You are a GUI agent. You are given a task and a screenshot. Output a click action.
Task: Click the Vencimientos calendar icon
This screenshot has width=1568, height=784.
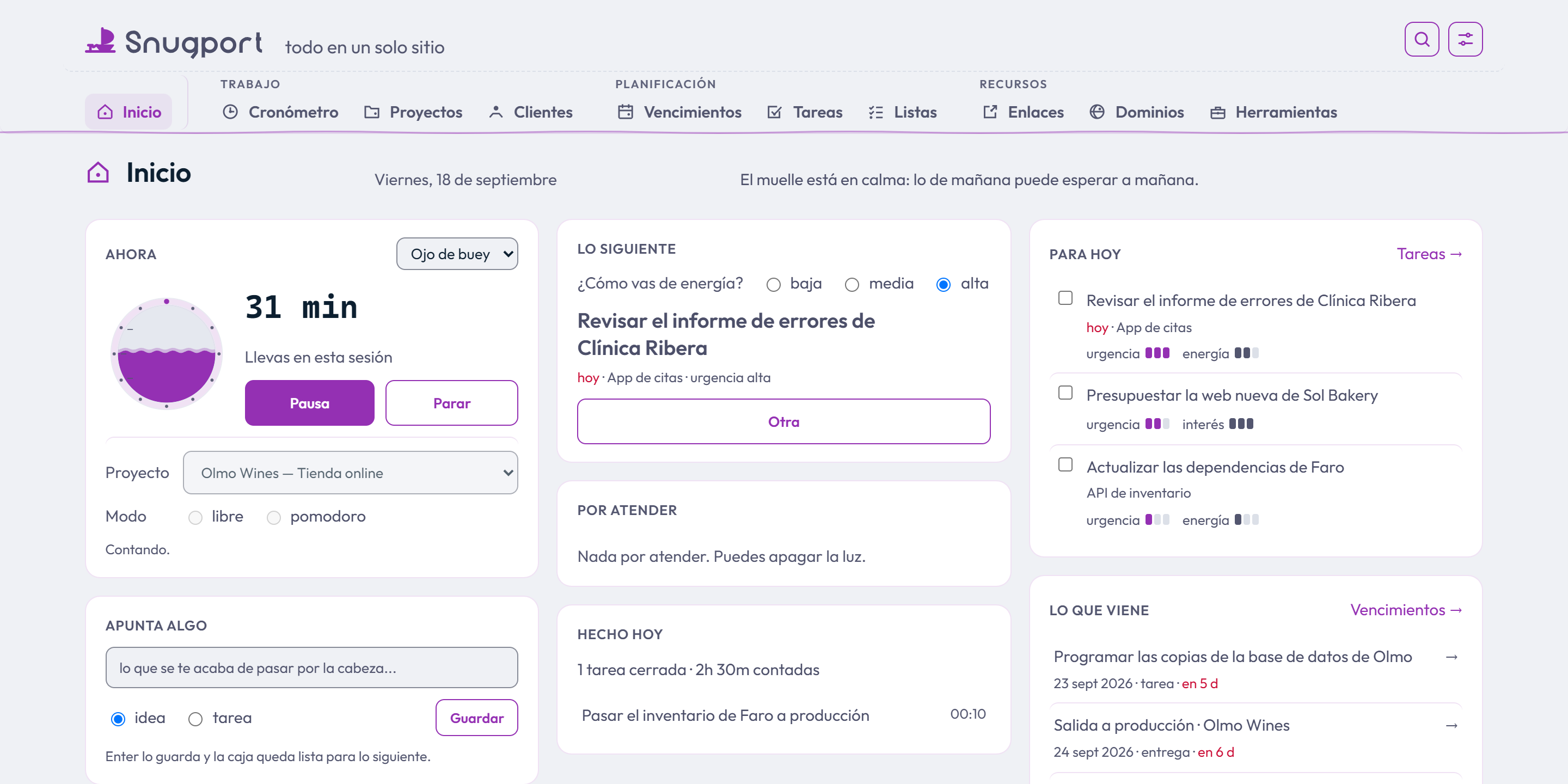625,112
